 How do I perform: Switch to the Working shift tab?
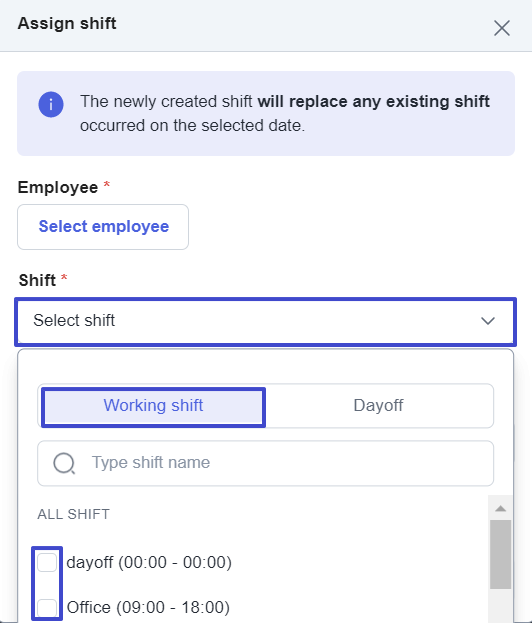coord(153,407)
